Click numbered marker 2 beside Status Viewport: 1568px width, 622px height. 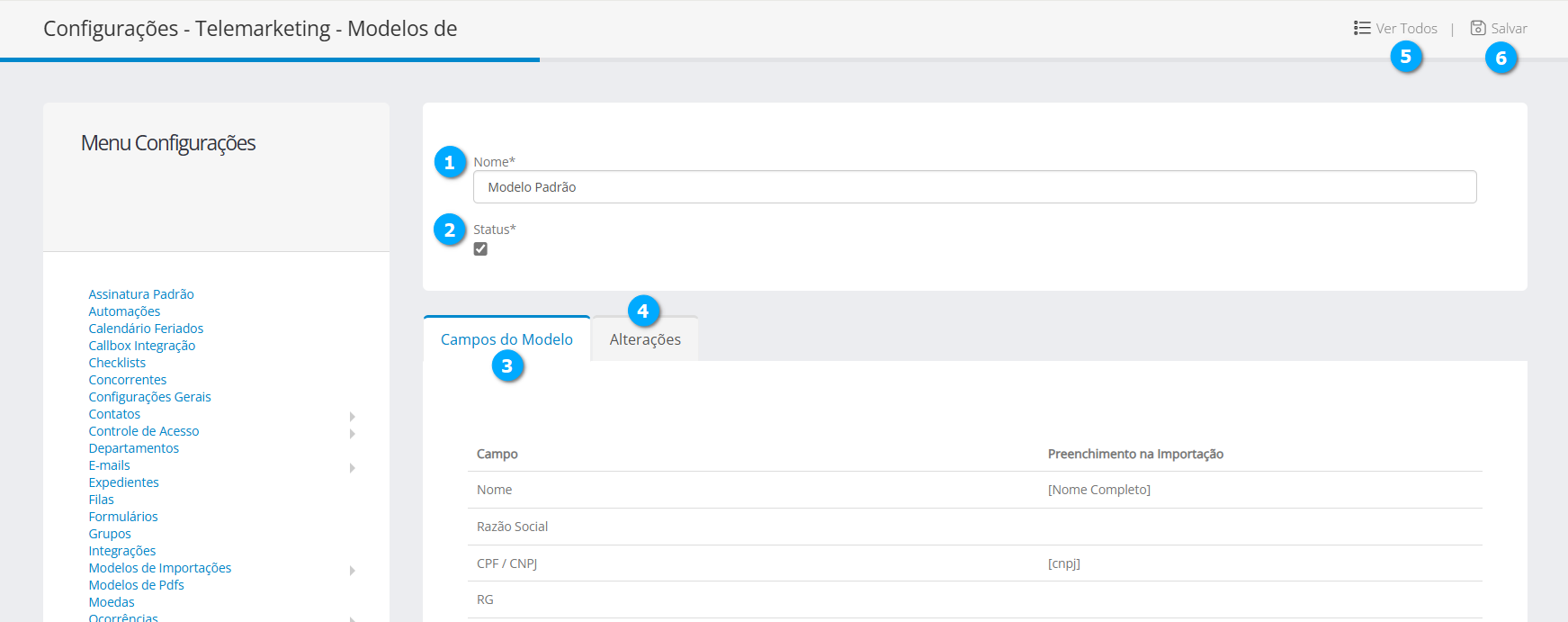450,230
